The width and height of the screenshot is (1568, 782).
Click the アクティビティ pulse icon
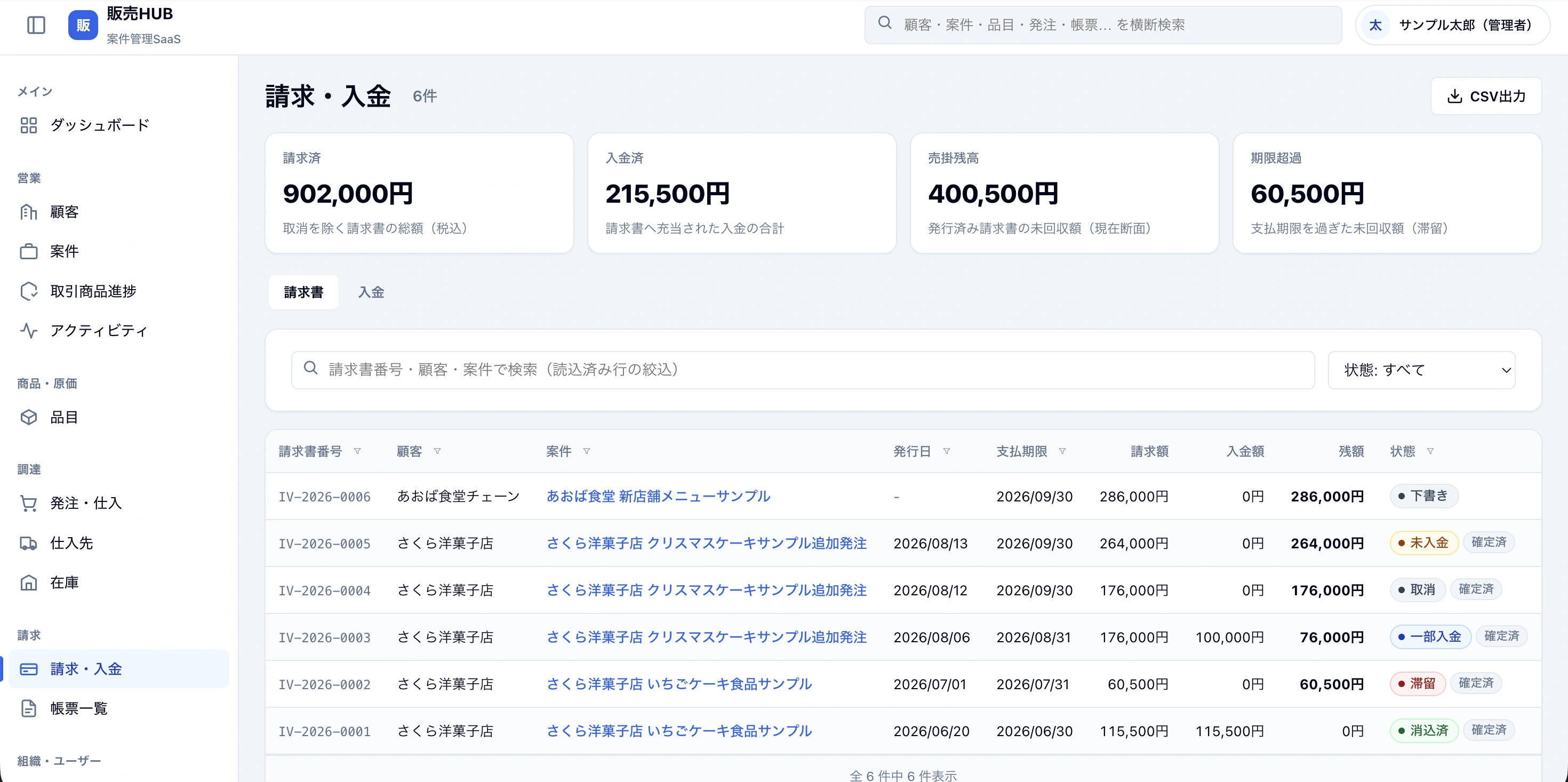29,331
